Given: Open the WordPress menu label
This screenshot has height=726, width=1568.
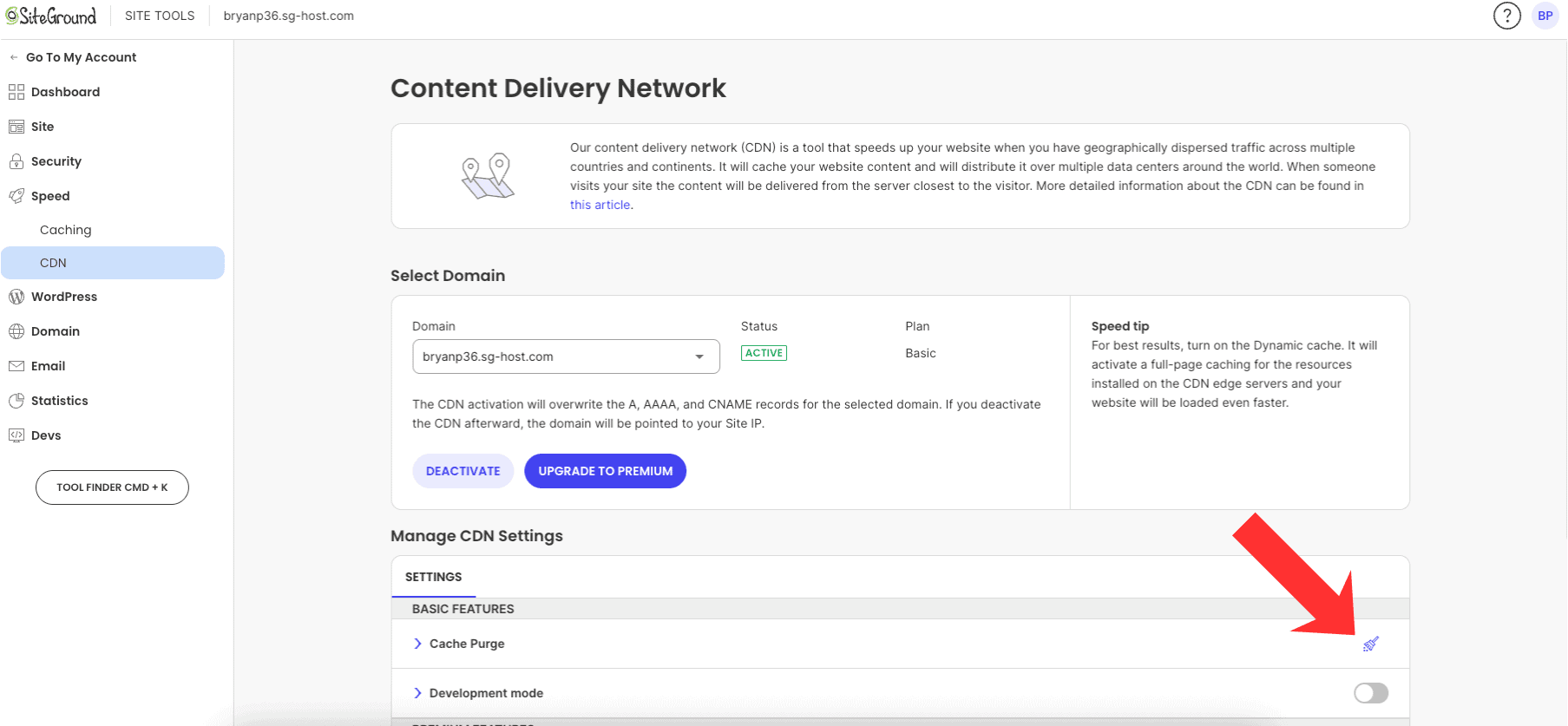Looking at the screenshot, I should tap(64, 297).
